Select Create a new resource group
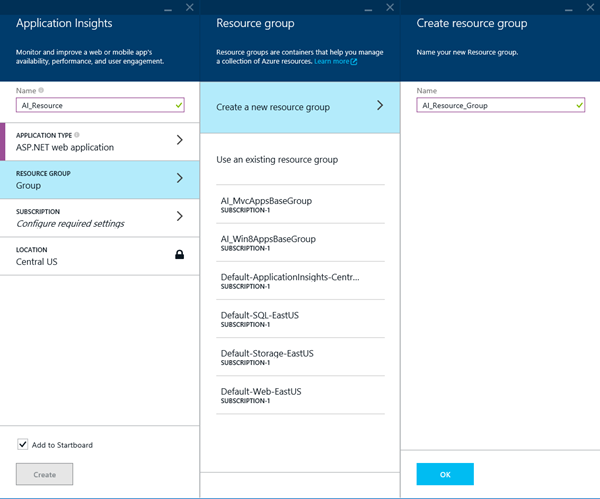This screenshot has width=600, height=499. [300, 107]
